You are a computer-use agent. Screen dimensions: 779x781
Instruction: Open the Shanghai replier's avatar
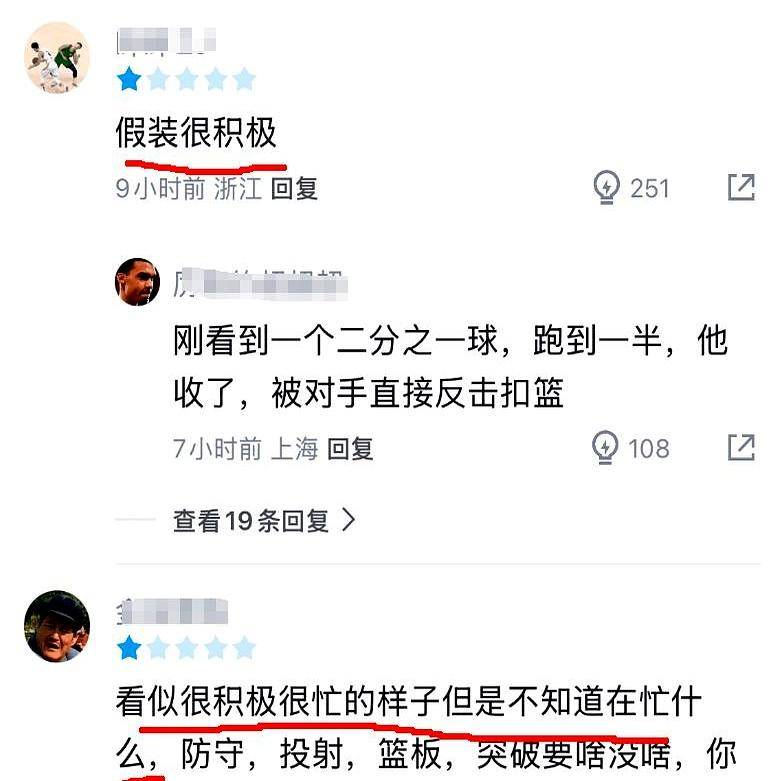coord(137,281)
